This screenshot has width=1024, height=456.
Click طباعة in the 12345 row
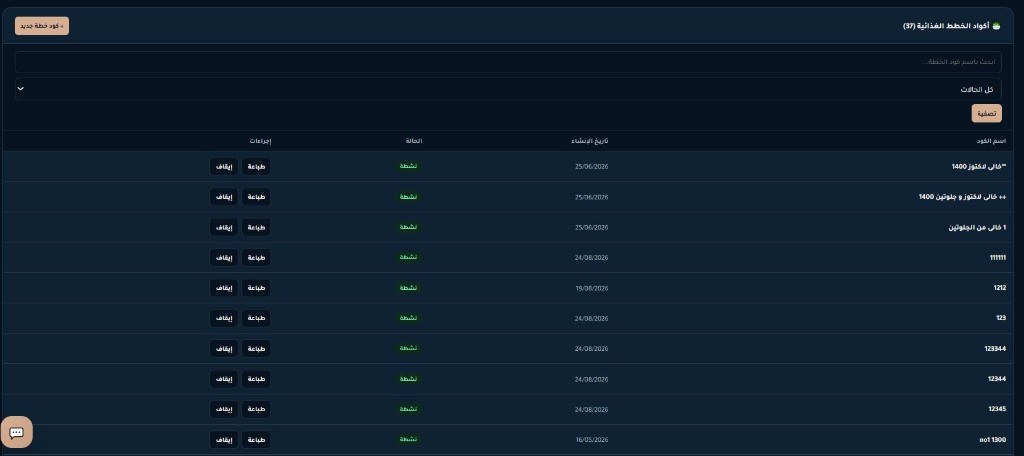[256, 409]
